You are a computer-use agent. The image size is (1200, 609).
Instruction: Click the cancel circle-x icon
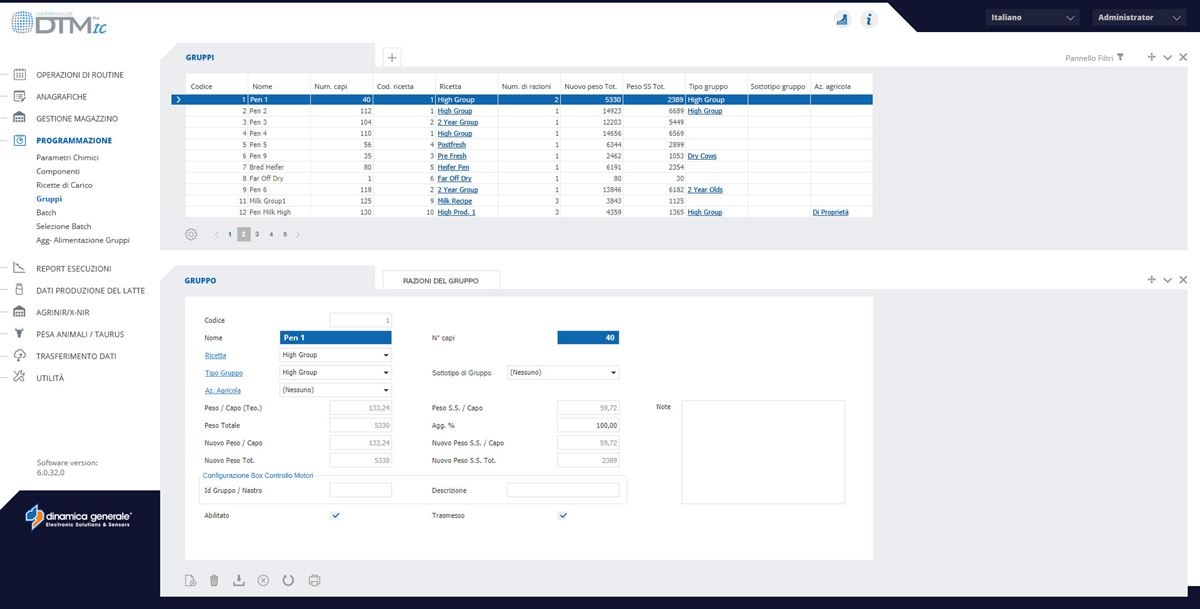pyautogui.click(x=263, y=580)
